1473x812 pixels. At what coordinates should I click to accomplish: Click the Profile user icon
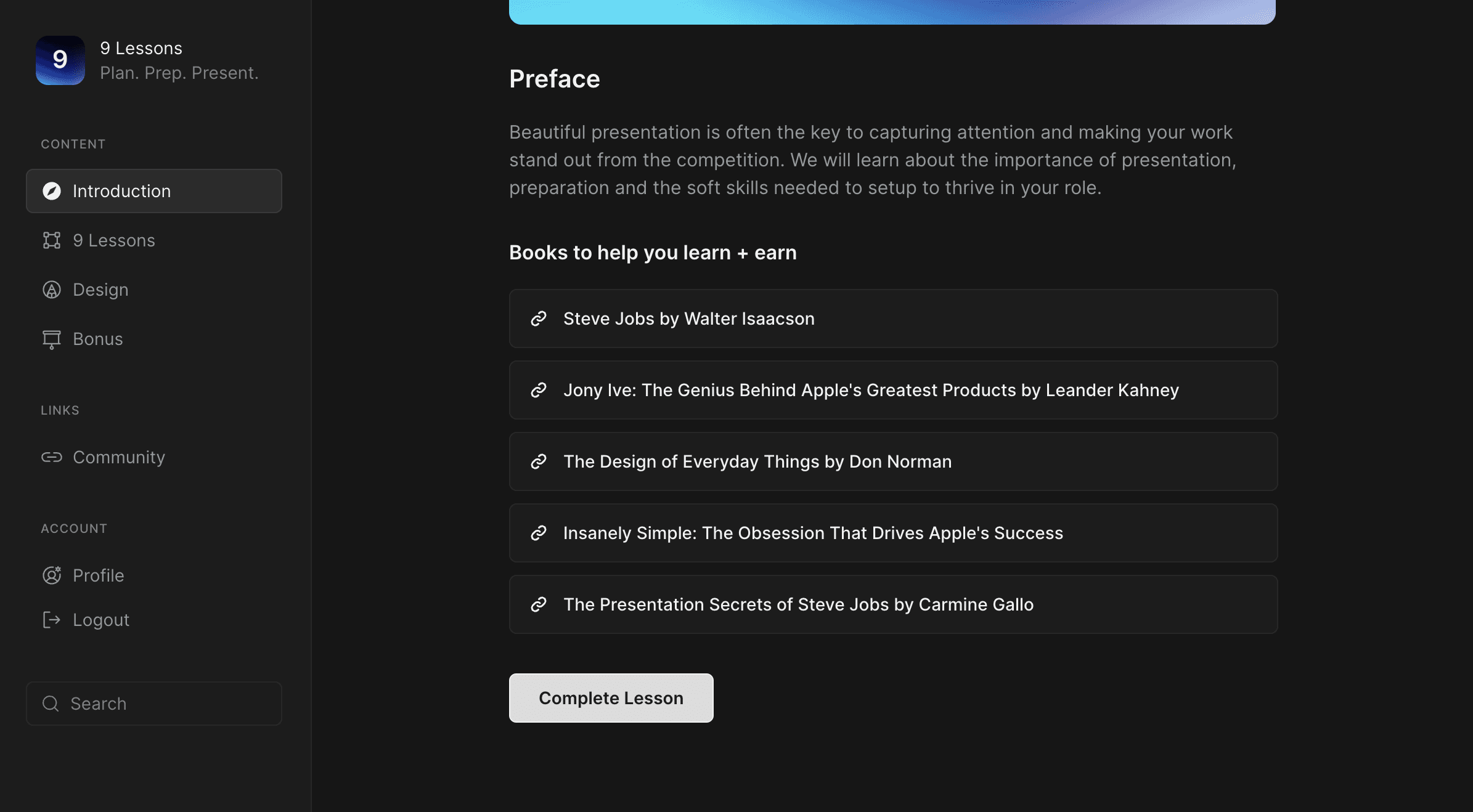coord(52,575)
